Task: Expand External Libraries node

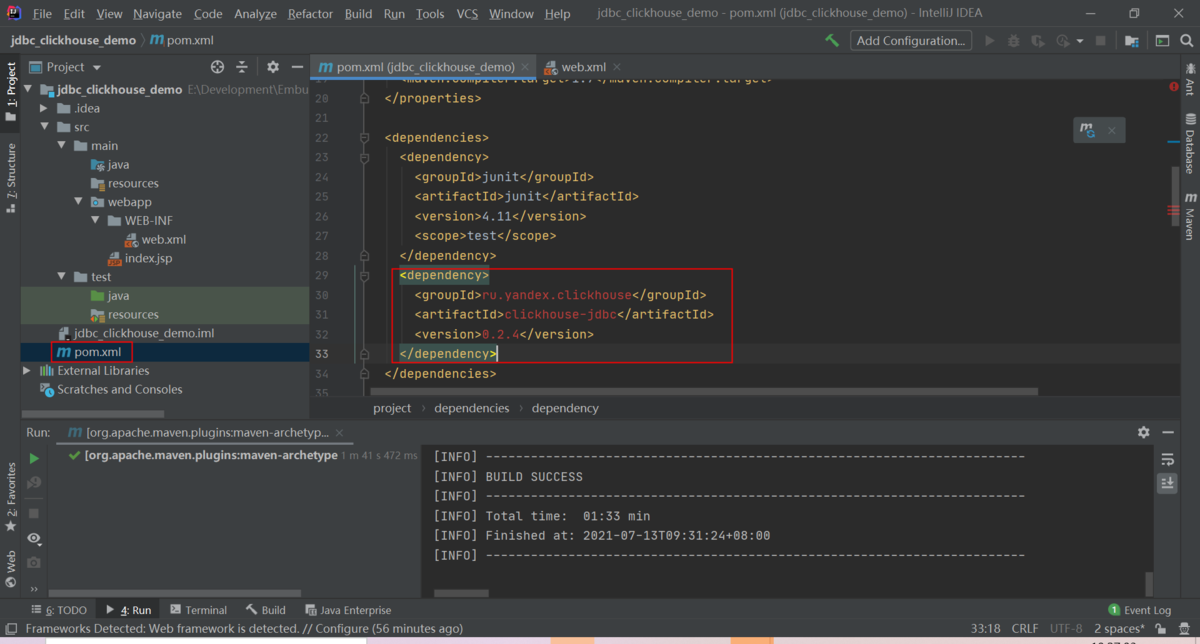Action: pyautogui.click(x=28, y=371)
